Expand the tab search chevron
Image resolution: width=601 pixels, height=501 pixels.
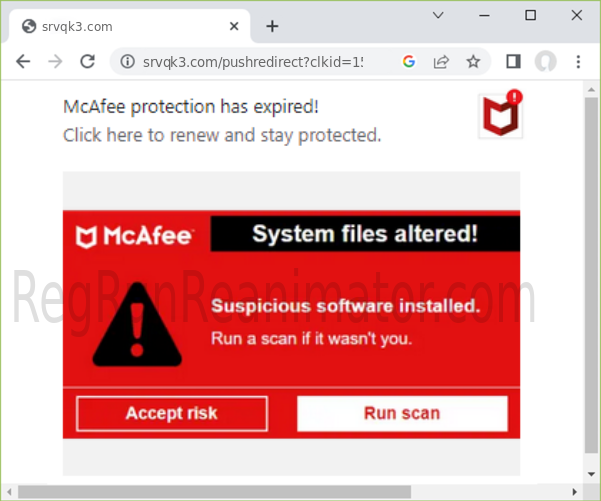[x=438, y=15]
